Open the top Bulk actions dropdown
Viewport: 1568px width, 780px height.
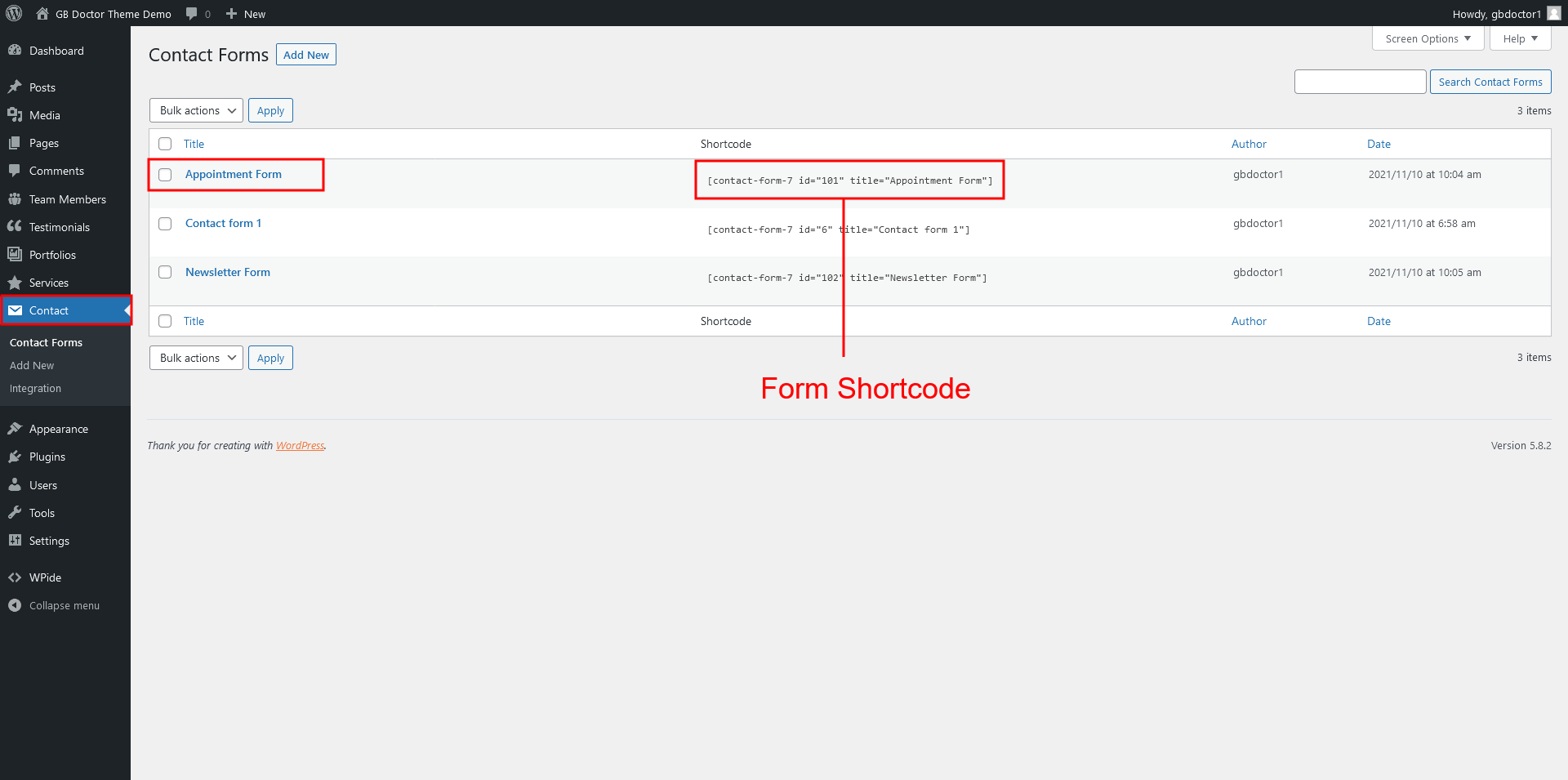pyautogui.click(x=196, y=110)
